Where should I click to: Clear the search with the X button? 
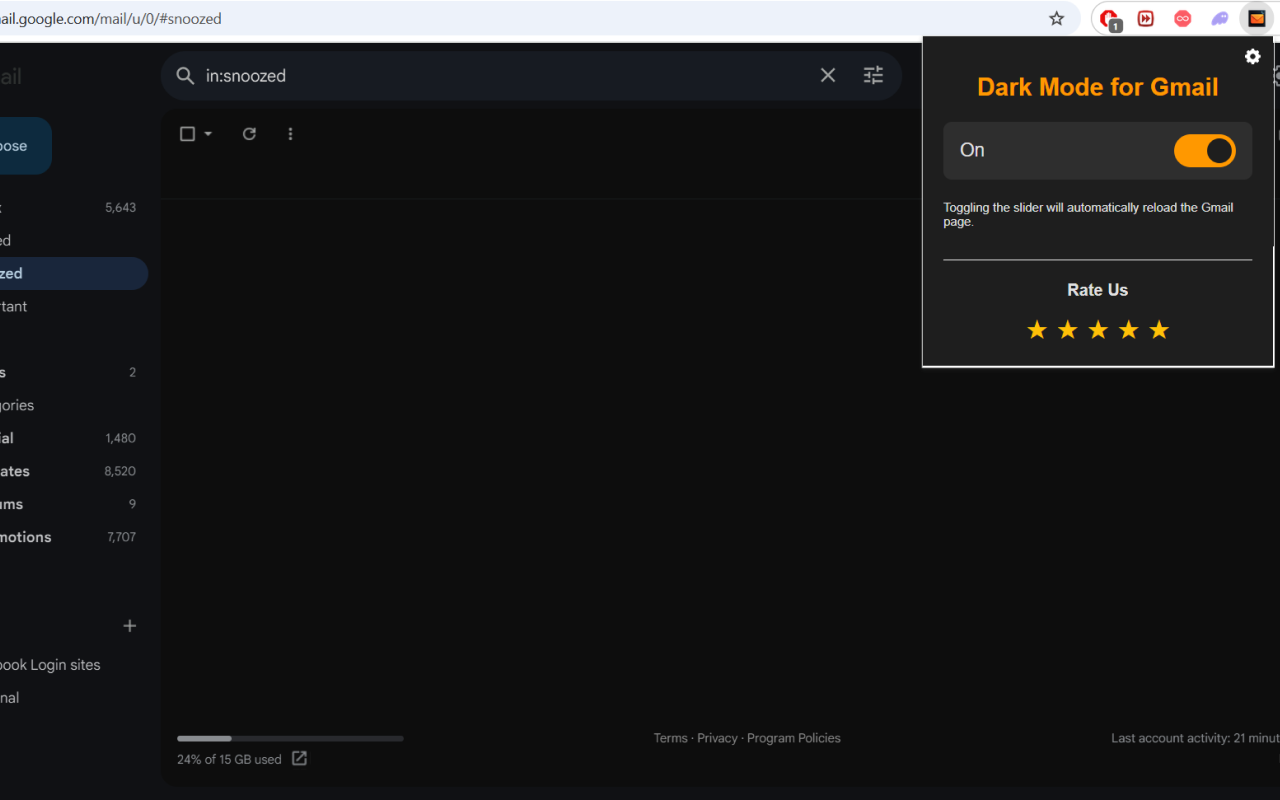[827, 75]
